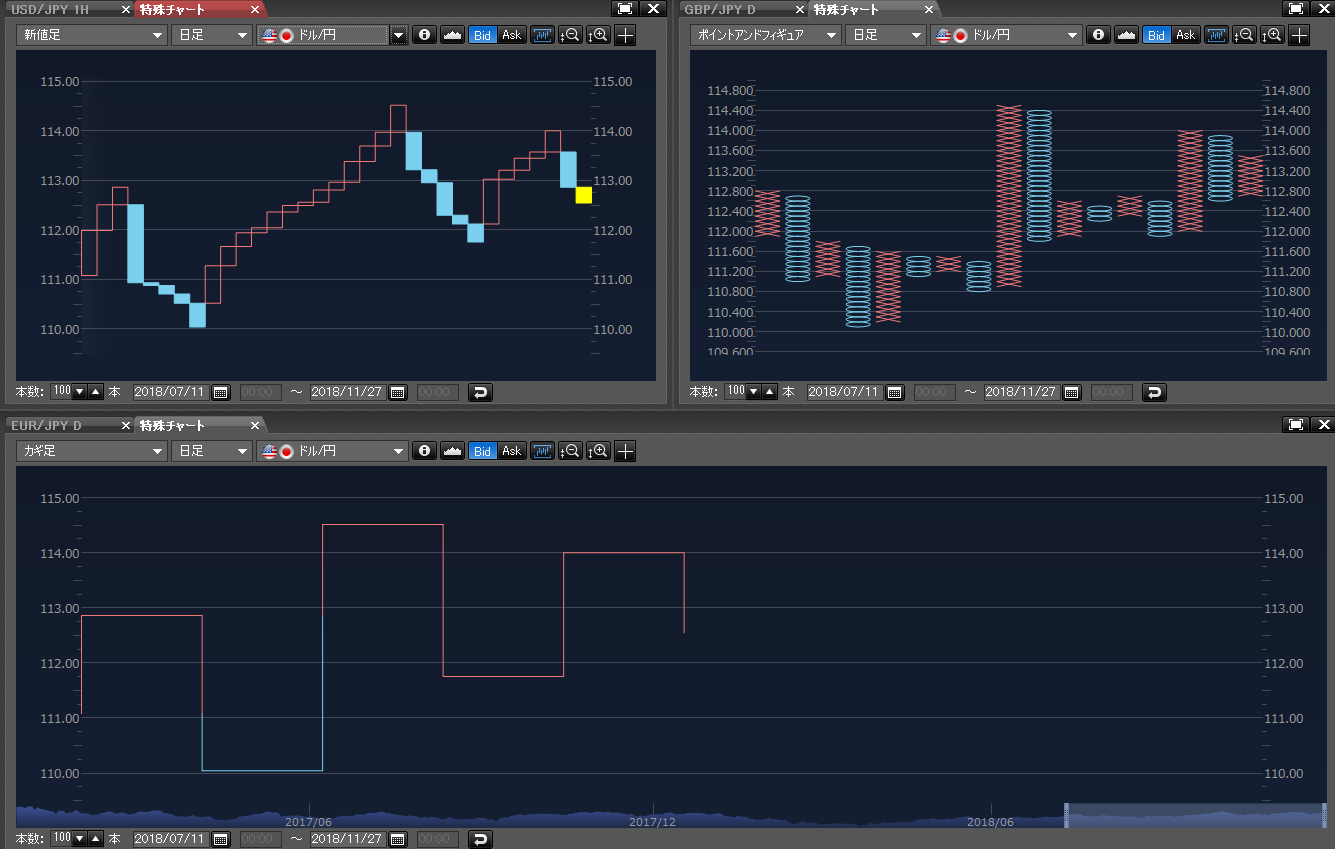Click reset arrow button in 新値足 panel
1335x849 pixels.
481,392
